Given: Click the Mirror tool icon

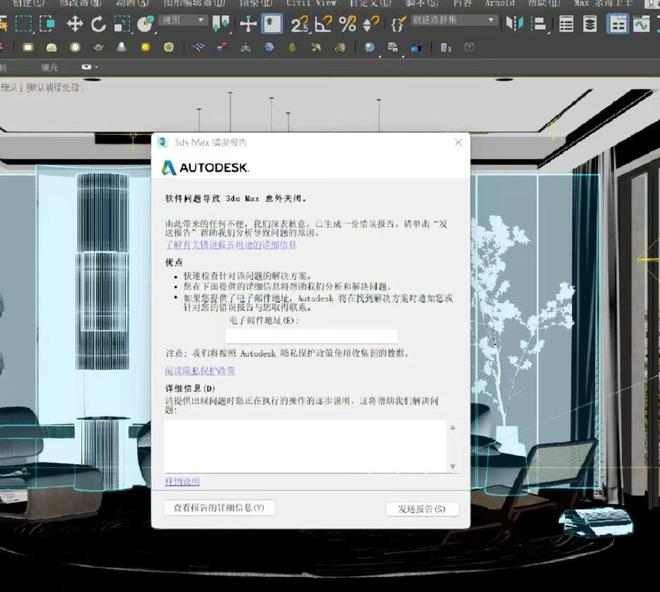Looking at the screenshot, I should pyautogui.click(x=514, y=24).
